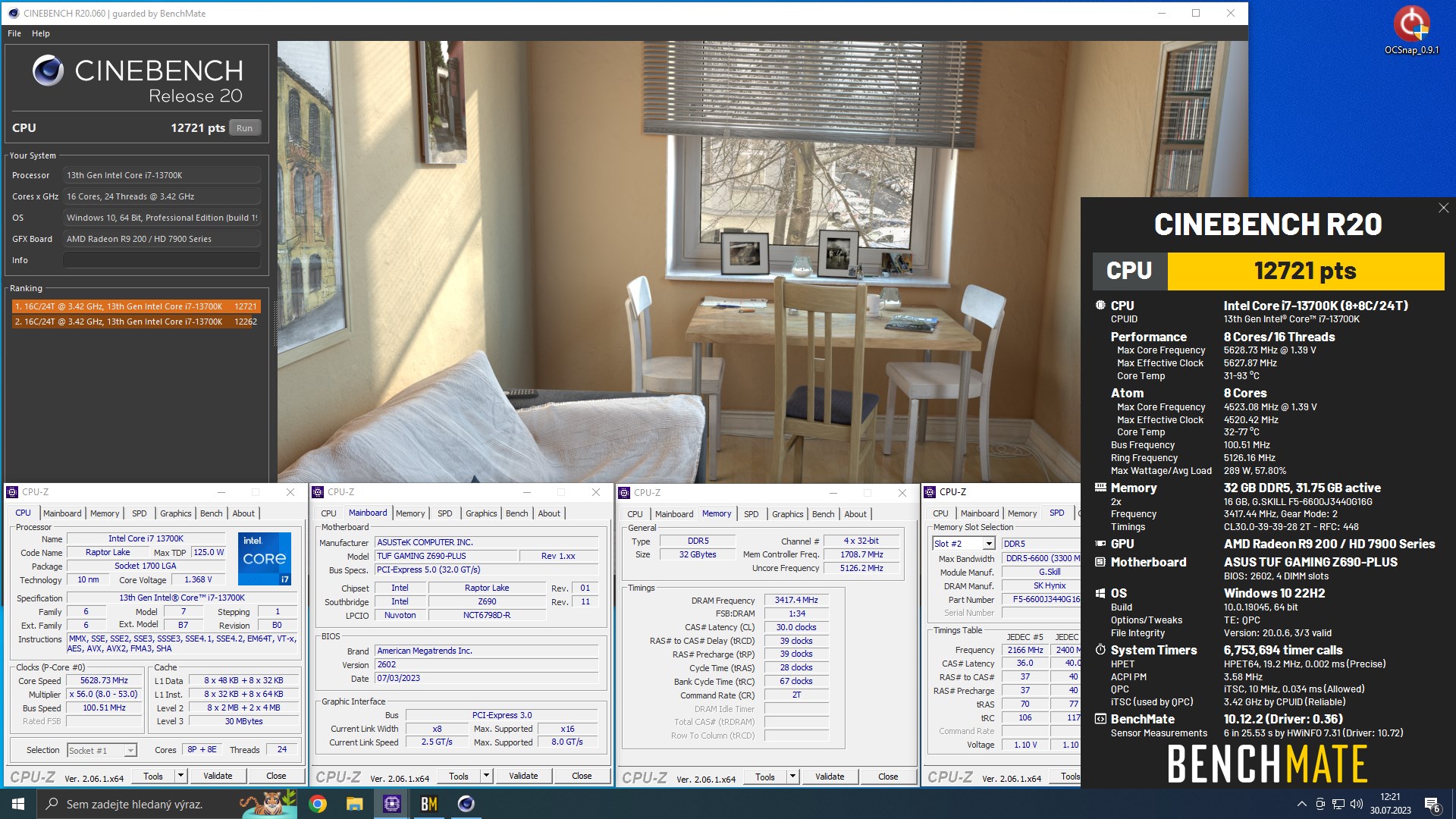The height and width of the screenshot is (819, 1456).
Task: Select the About tab in Memory CPU-Z window
Action: 855,514
